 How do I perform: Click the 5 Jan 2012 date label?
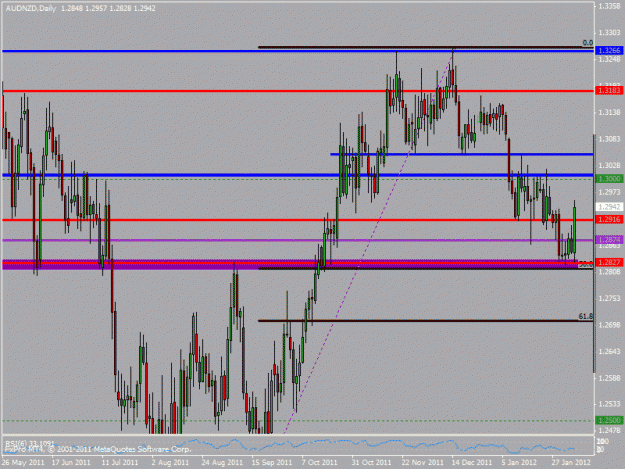click(x=520, y=463)
